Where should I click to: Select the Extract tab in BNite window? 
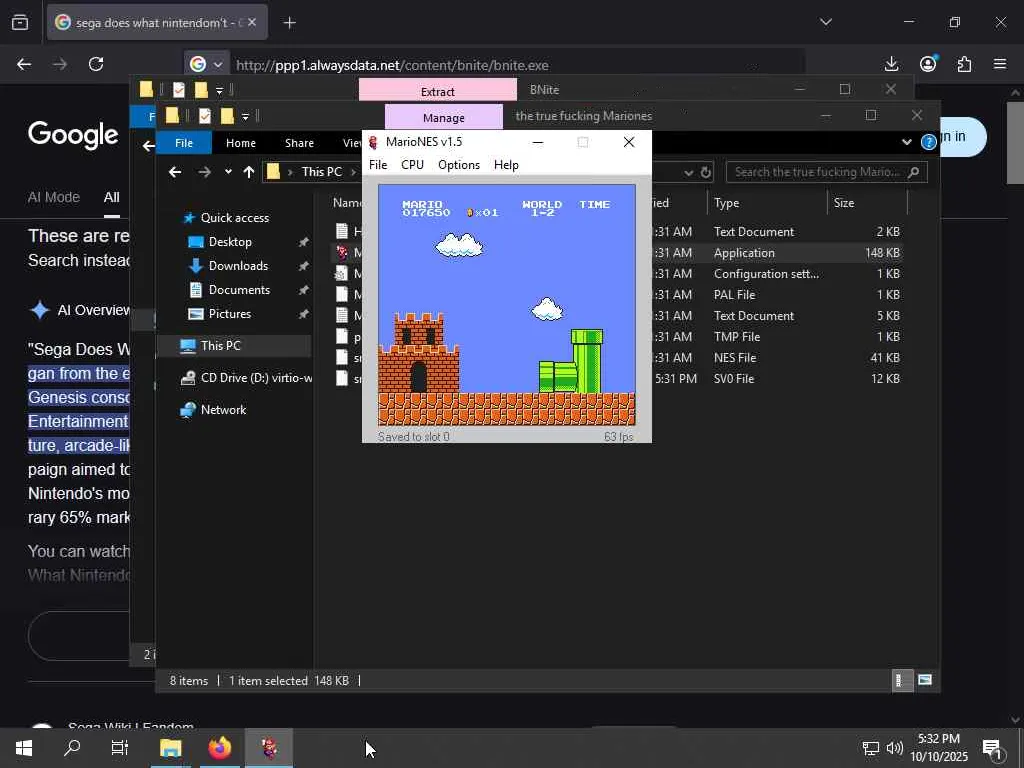pyautogui.click(x=438, y=91)
